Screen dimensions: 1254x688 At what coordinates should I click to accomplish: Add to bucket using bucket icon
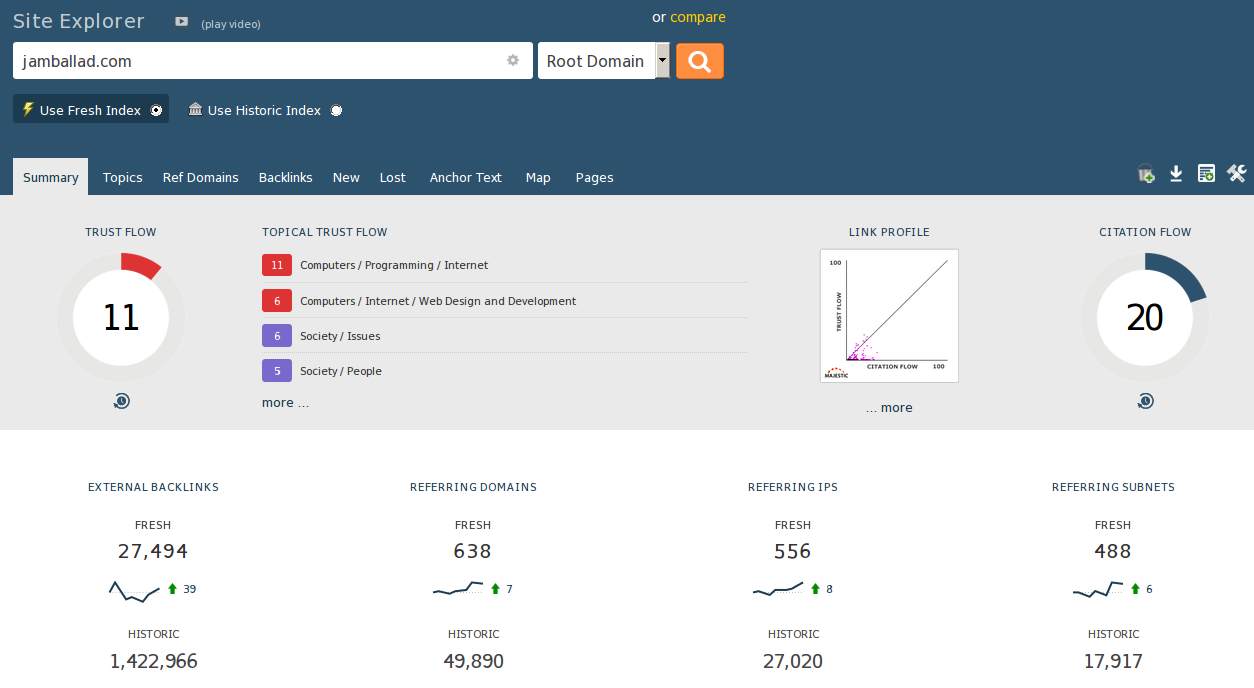tap(1146, 174)
